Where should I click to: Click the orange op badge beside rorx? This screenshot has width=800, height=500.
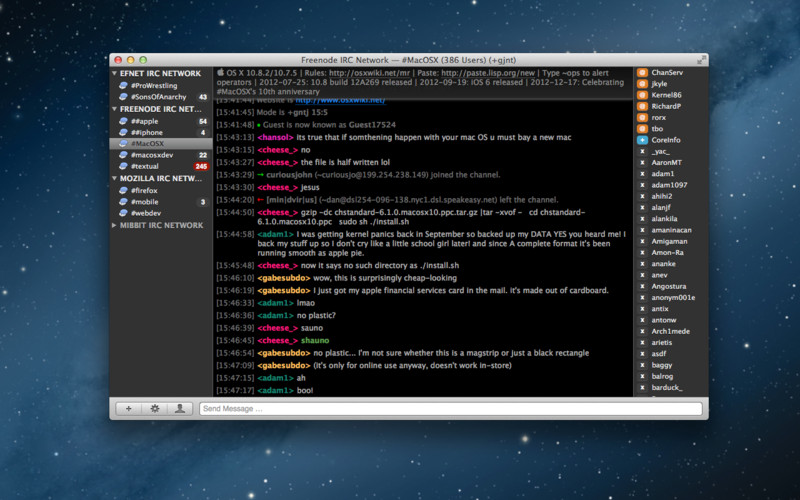point(642,117)
